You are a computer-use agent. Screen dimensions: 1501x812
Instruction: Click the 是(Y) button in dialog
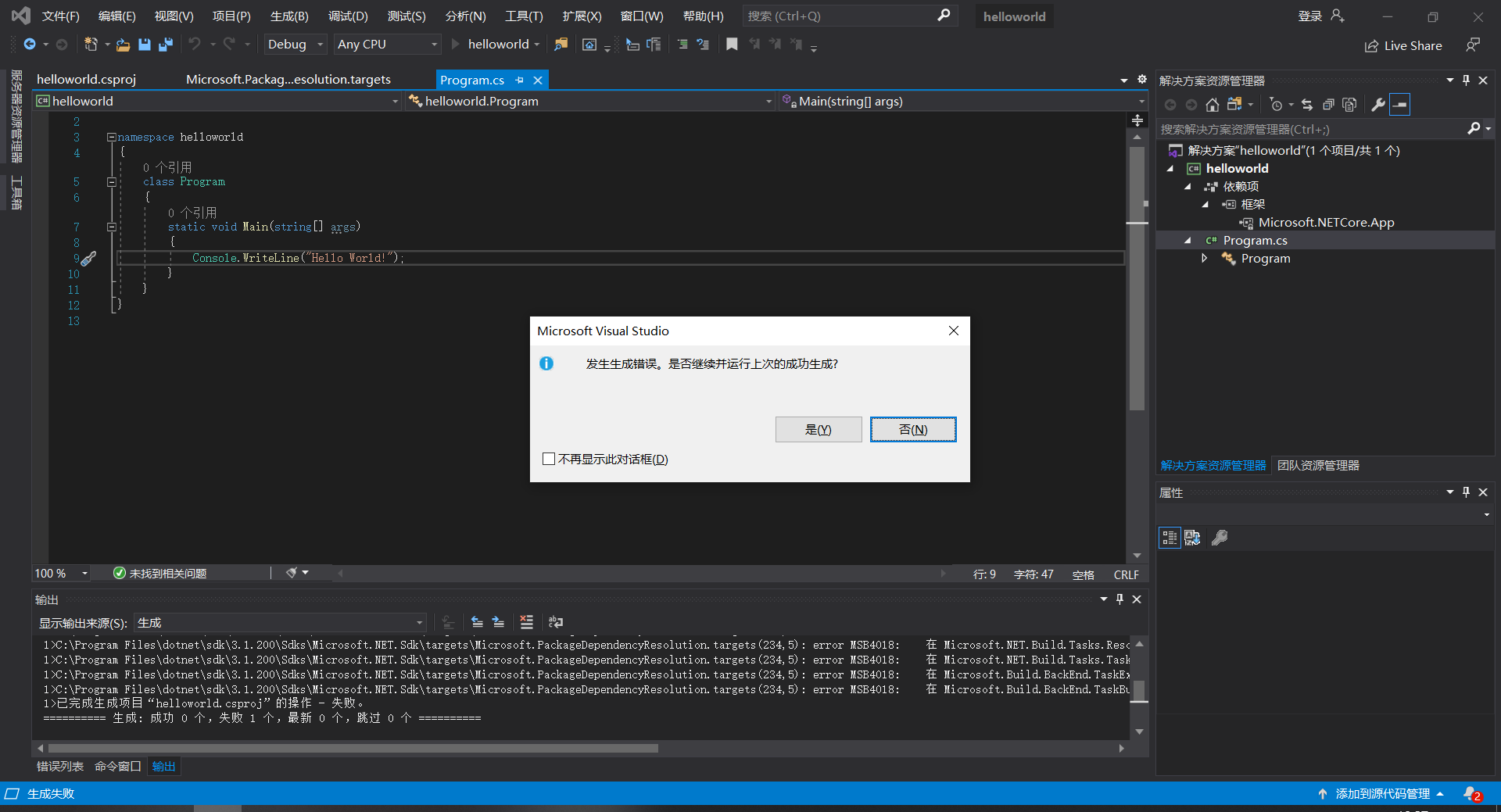click(818, 429)
